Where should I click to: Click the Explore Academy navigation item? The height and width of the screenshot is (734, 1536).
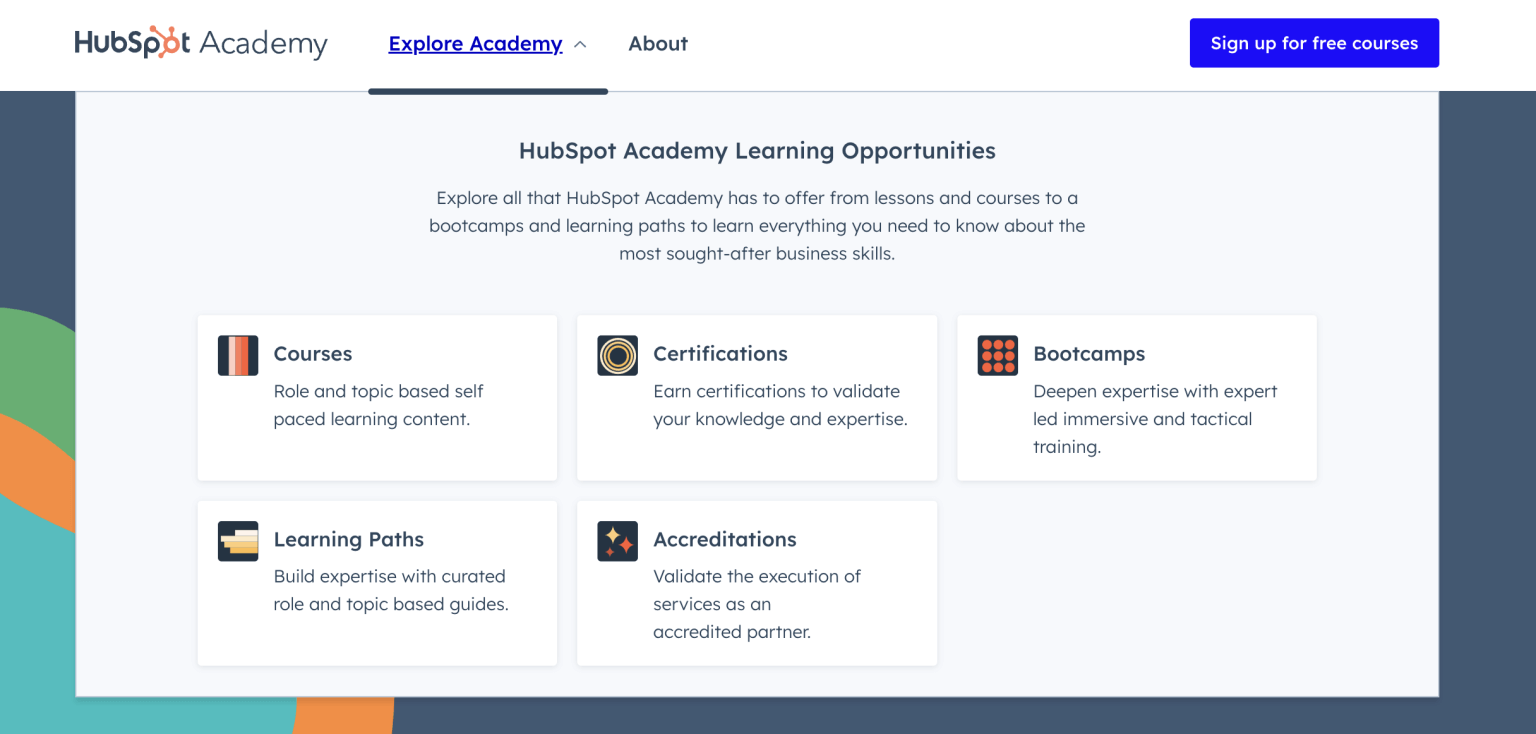[475, 43]
